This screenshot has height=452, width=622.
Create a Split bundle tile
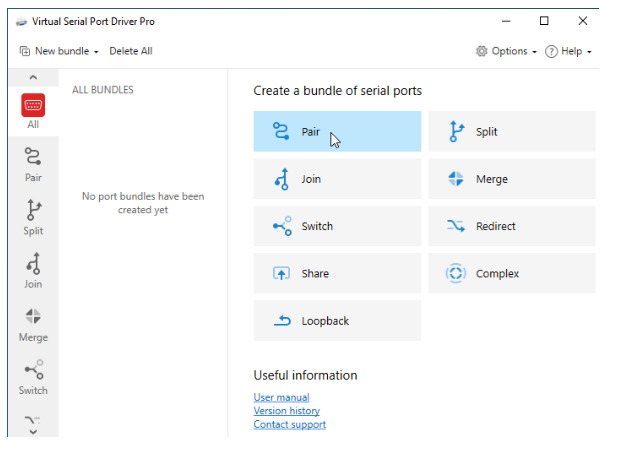(x=512, y=131)
